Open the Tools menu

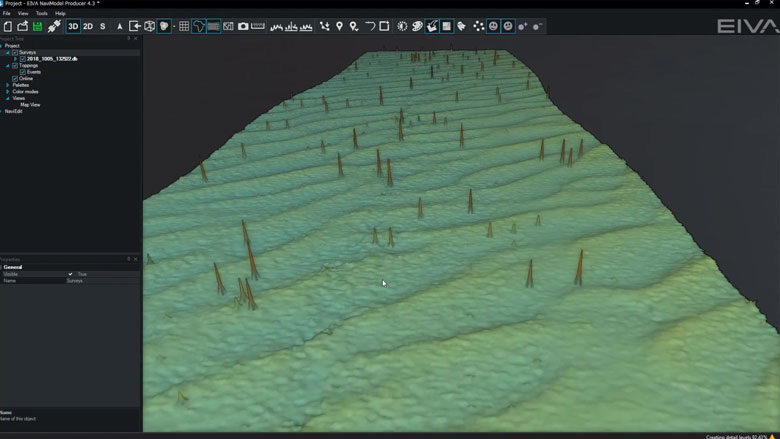pos(41,13)
